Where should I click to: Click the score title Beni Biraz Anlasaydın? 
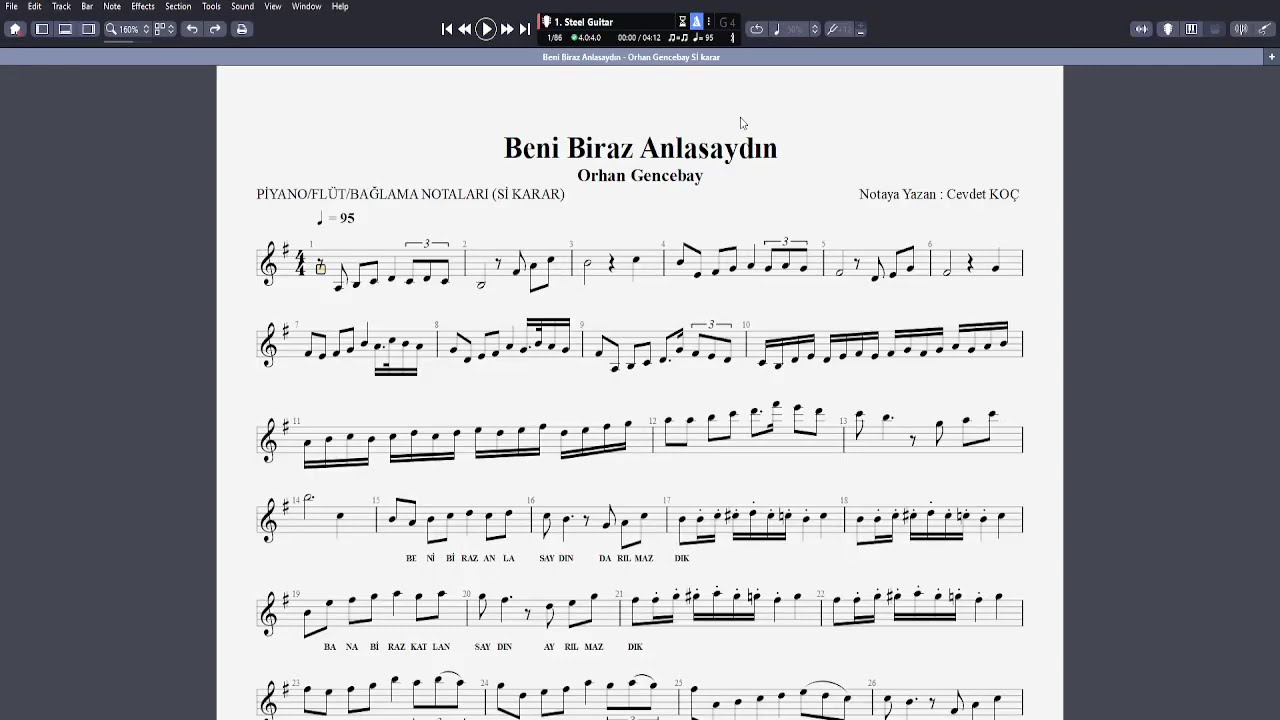(x=640, y=148)
